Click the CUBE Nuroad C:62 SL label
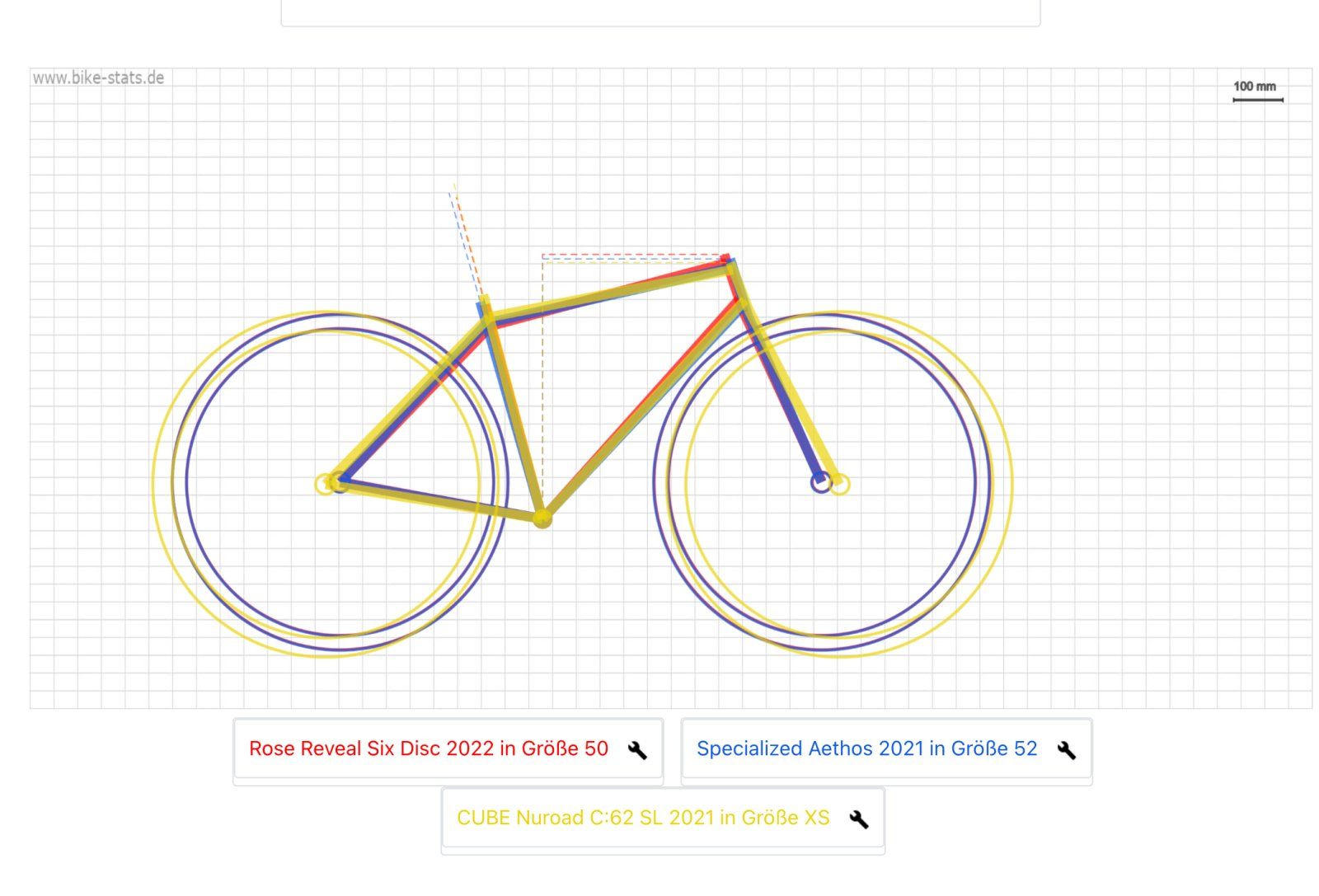 (643, 818)
